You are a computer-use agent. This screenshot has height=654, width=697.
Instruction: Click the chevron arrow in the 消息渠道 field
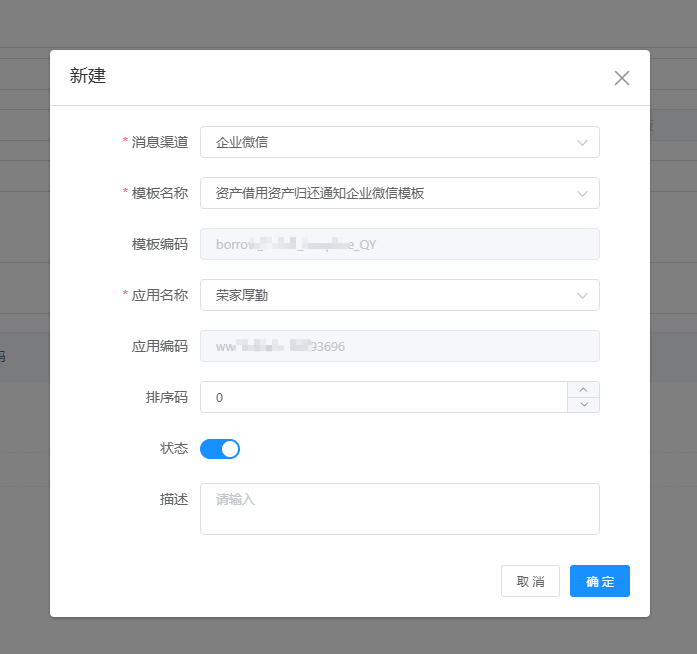click(x=583, y=143)
